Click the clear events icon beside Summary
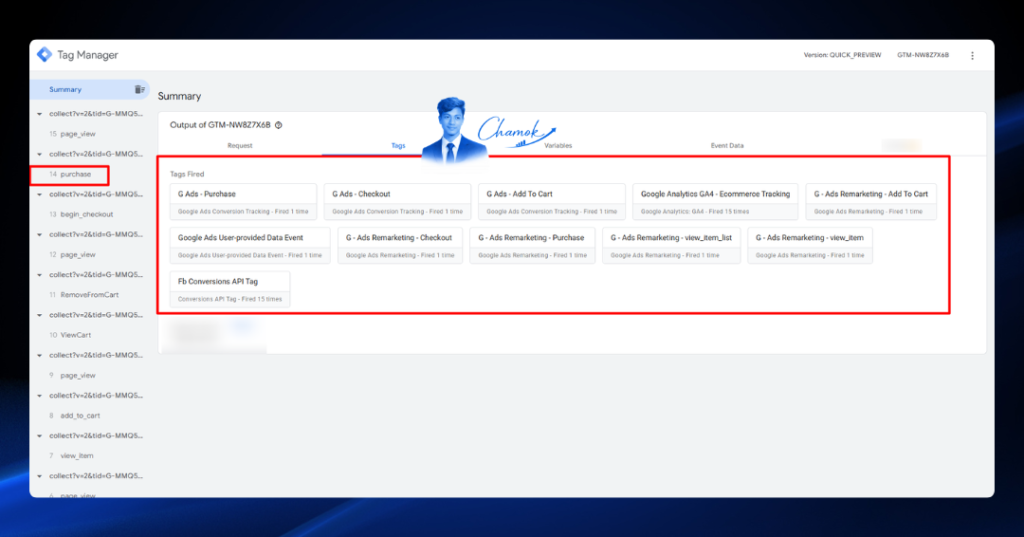Image resolution: width=1024 pixels, height=537 pixels. click(x=139, y=90)
